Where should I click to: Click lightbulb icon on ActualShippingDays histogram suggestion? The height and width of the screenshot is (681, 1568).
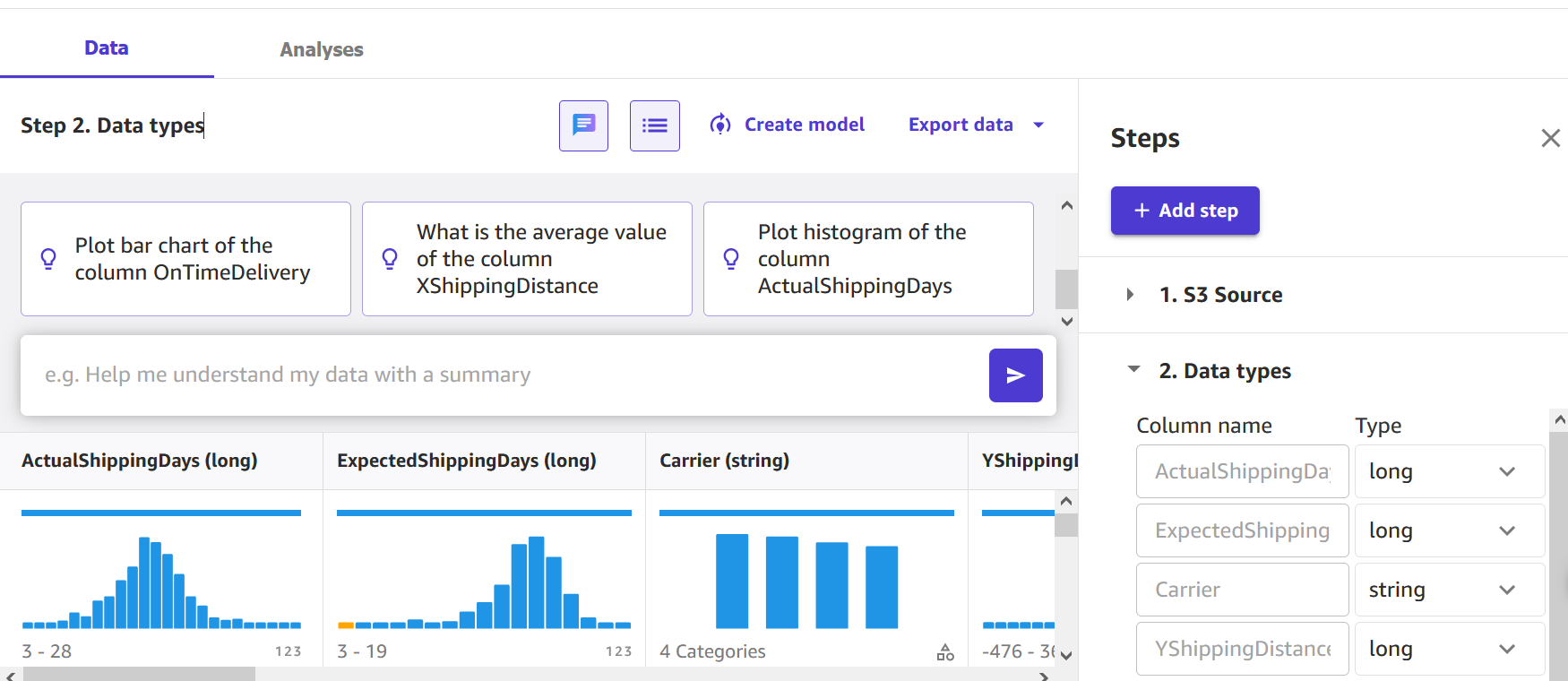731,259
